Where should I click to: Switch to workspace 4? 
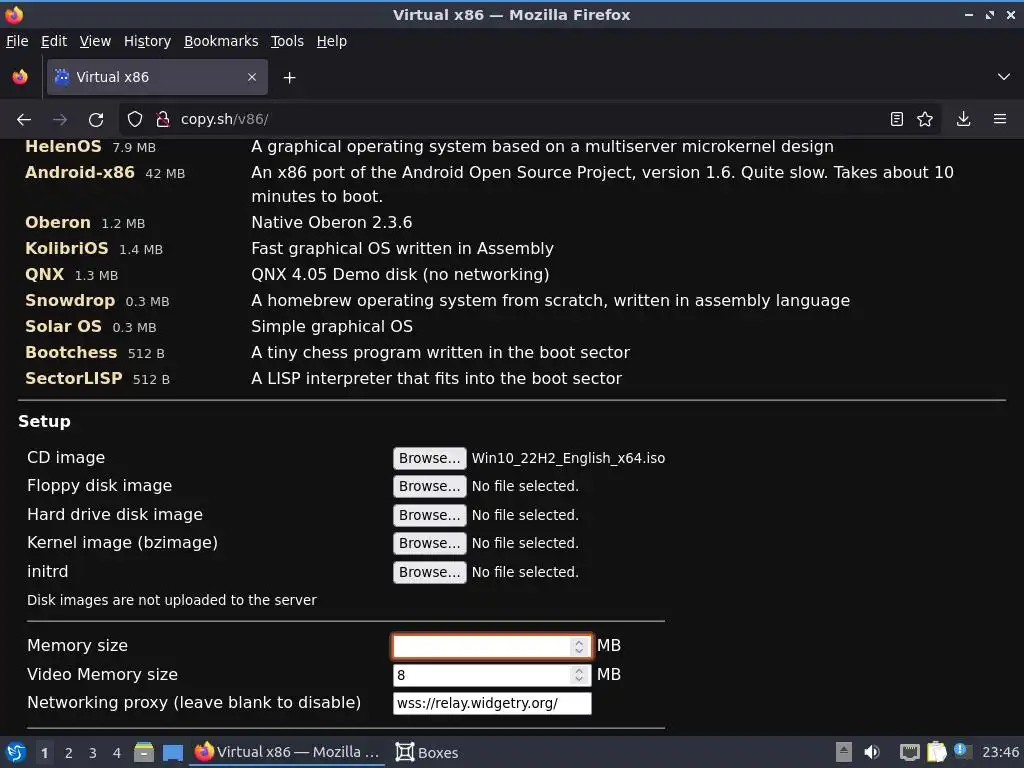pyautogui.click(x=117, y=753)
